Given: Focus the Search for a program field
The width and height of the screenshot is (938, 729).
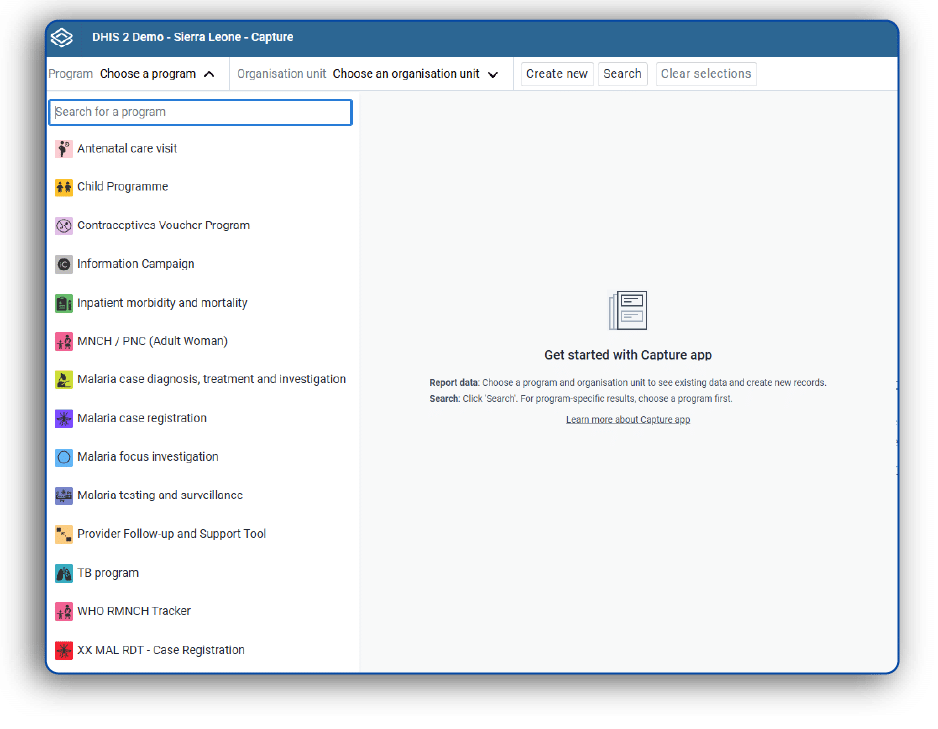Looking at the screenshot, I should click(200, 112).
